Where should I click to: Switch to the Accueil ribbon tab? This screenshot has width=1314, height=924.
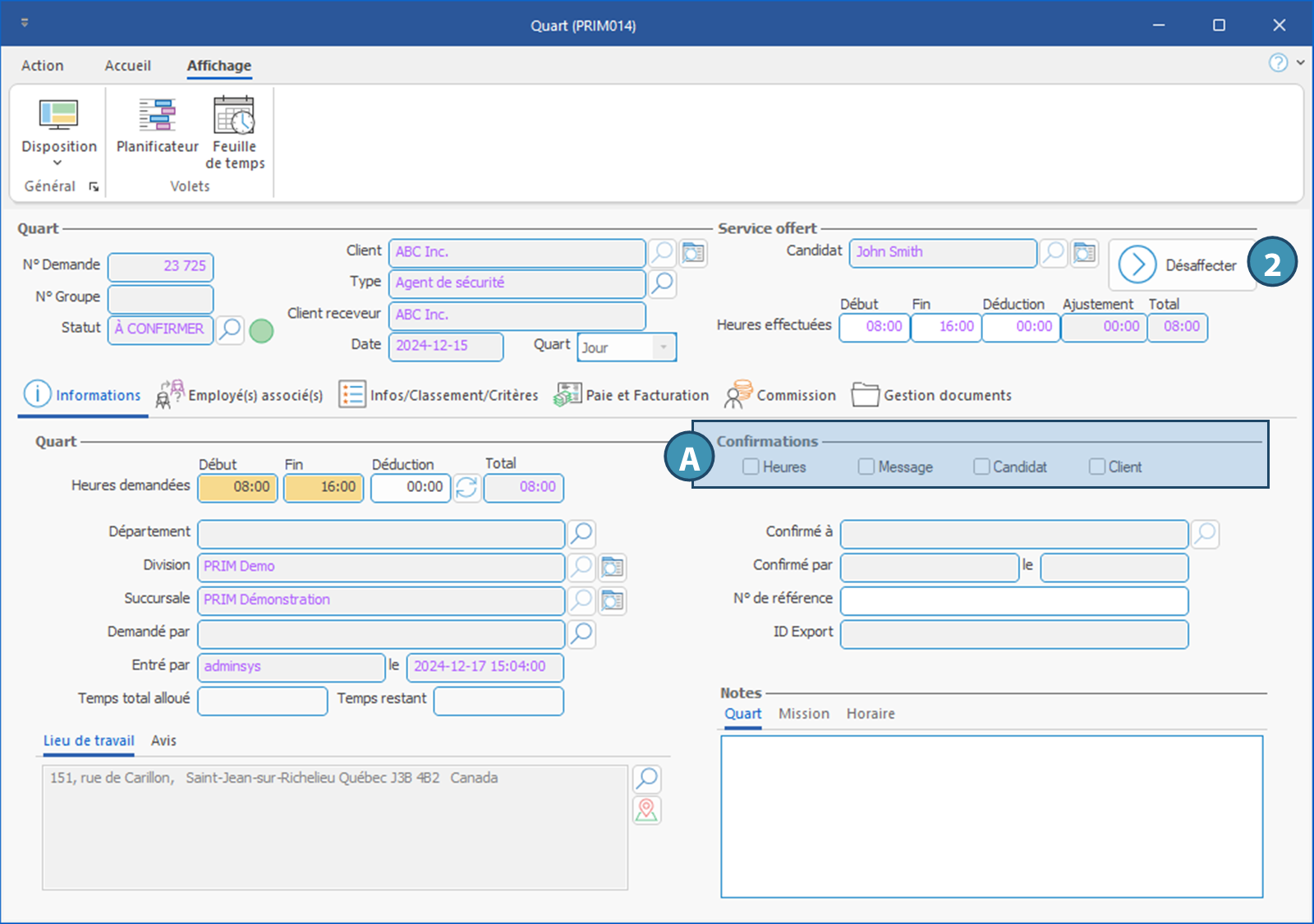(127, 66)
